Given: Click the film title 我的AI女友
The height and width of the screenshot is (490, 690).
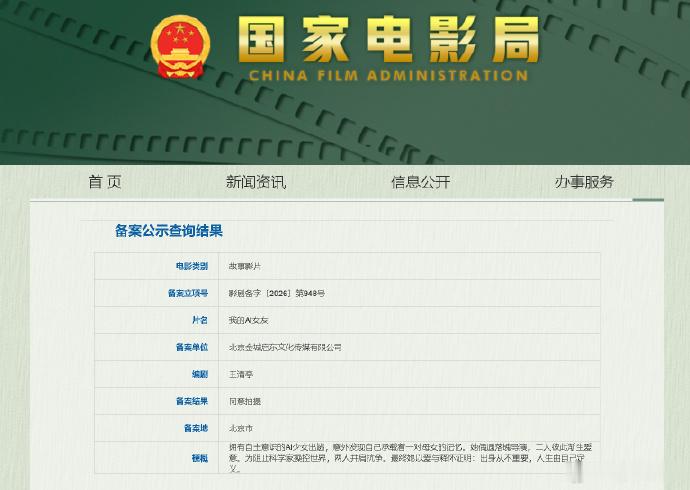Looking at the screenshot, I should pos(248,321).
